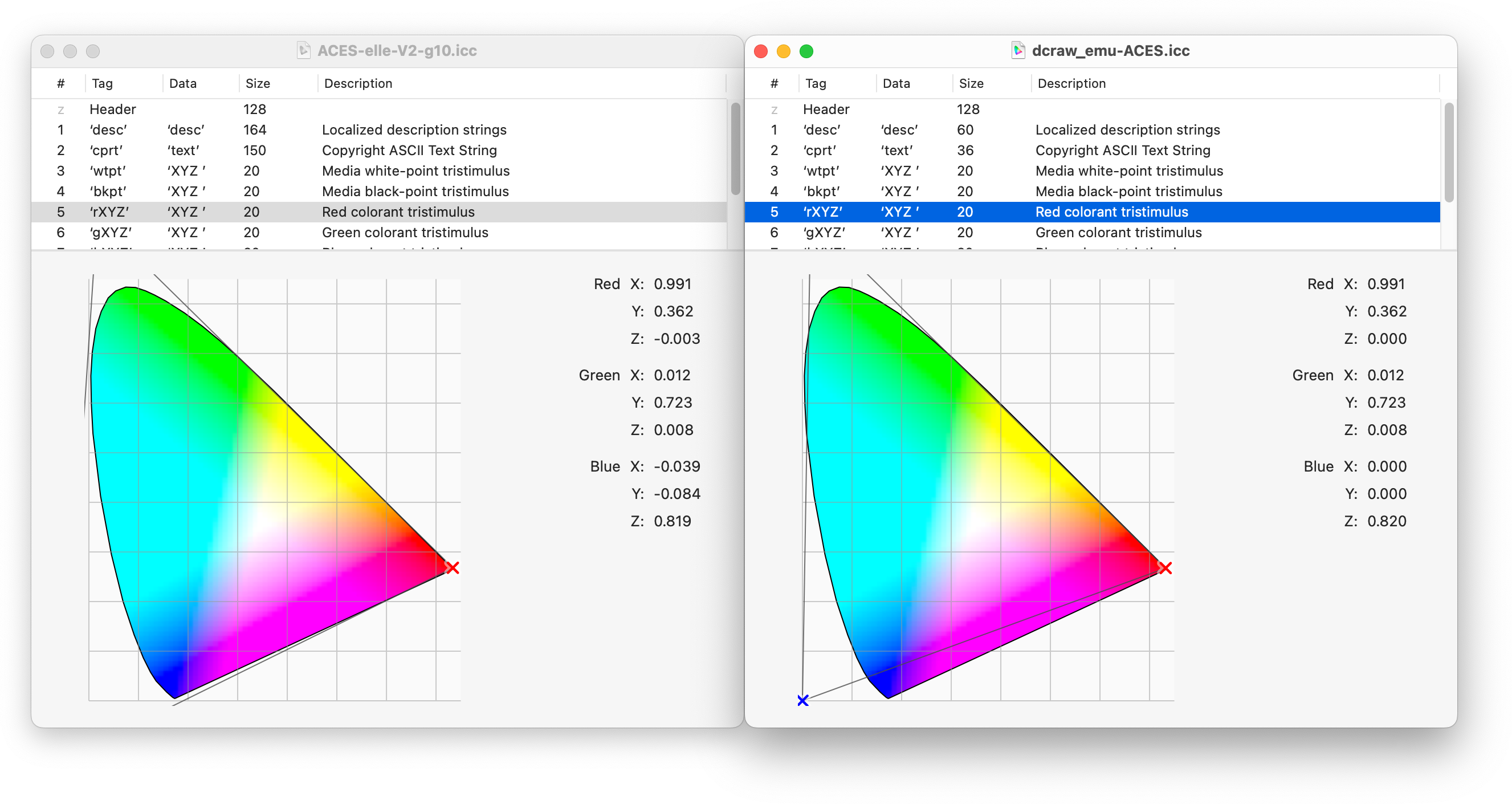Close the dcraw_emu-ACES.icc window
1512x804 pixels.
coord(761,51)
